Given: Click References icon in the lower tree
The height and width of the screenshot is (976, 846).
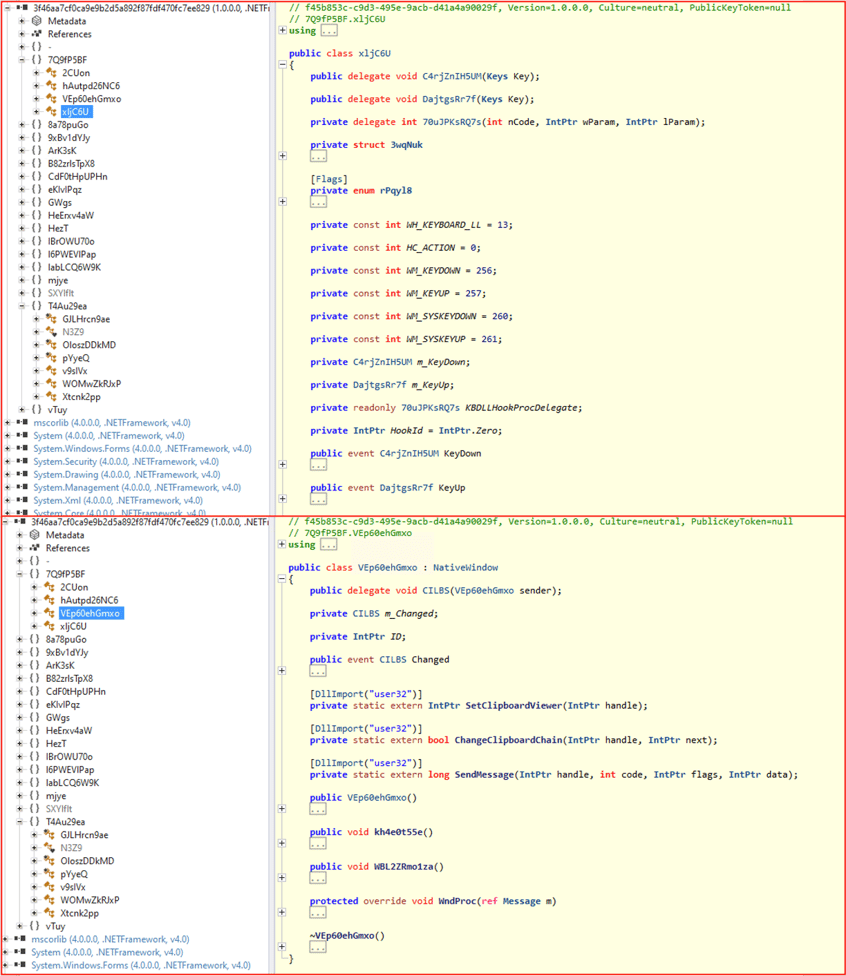Looking at the screenshot, I should 35,548.
